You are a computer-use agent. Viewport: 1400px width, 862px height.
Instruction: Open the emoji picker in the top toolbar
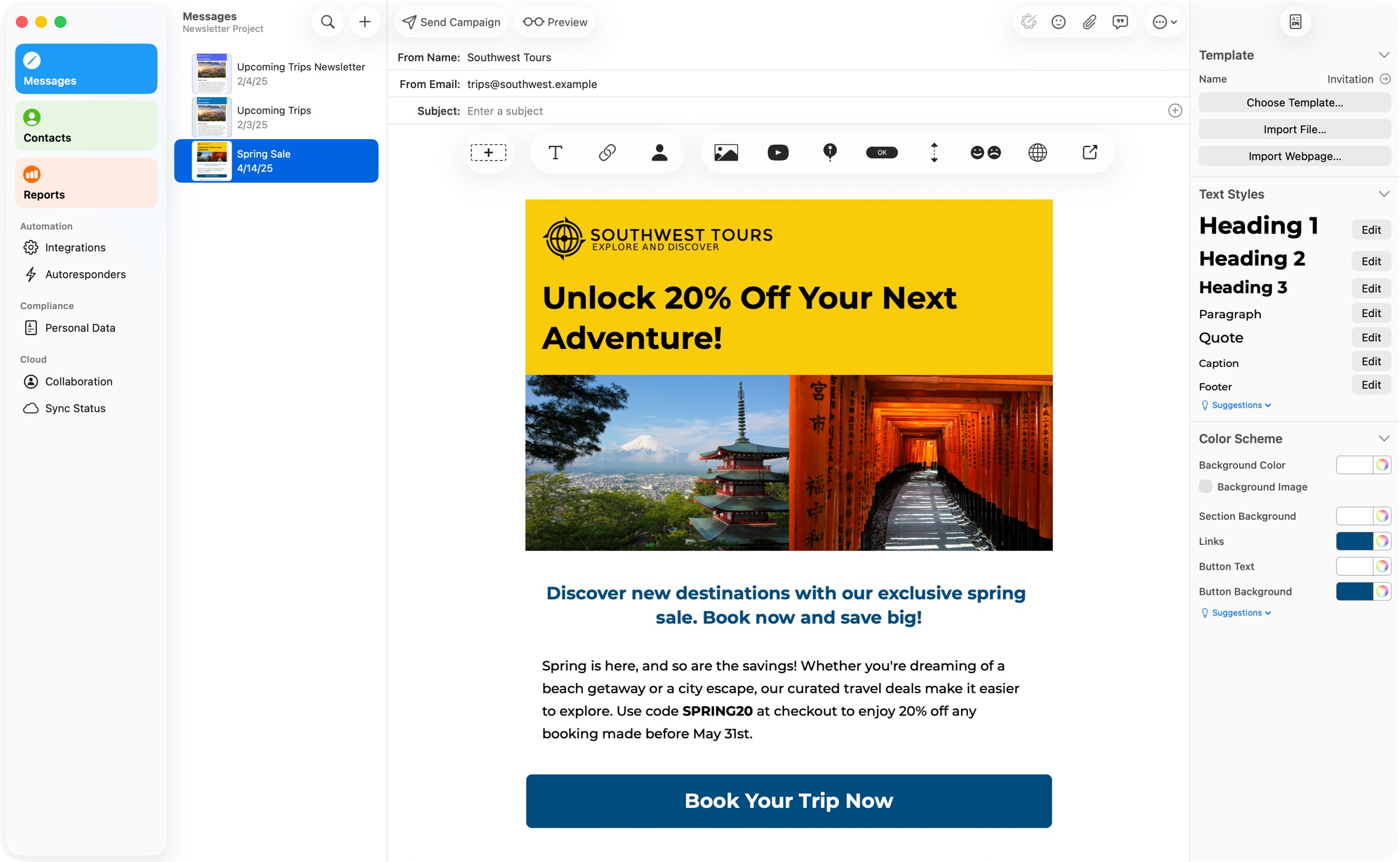tap(1059, 22)
